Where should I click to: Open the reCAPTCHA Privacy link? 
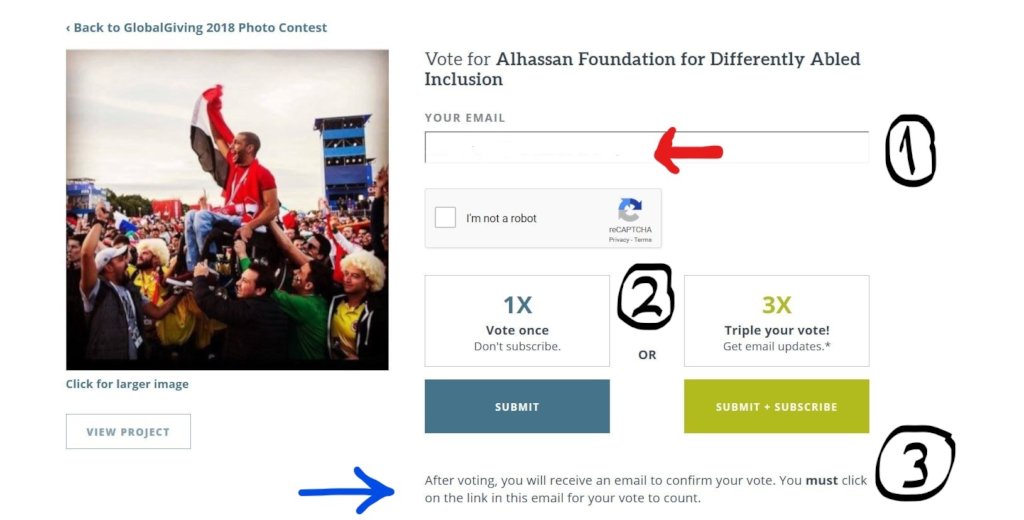click(x=618, y=240)
